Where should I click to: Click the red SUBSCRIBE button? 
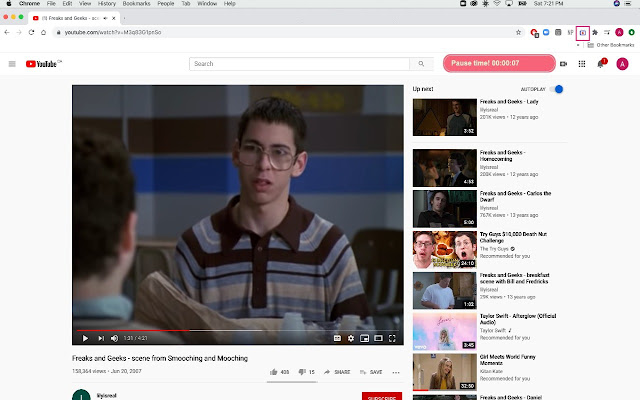point(382,397)
